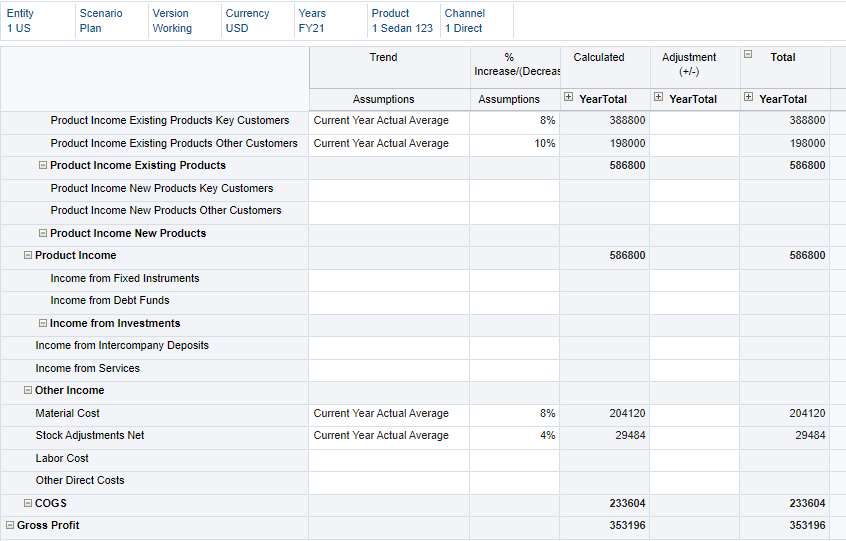846x541 pixels.
Task: Collapse the Total column header
Action: [748, 55]
